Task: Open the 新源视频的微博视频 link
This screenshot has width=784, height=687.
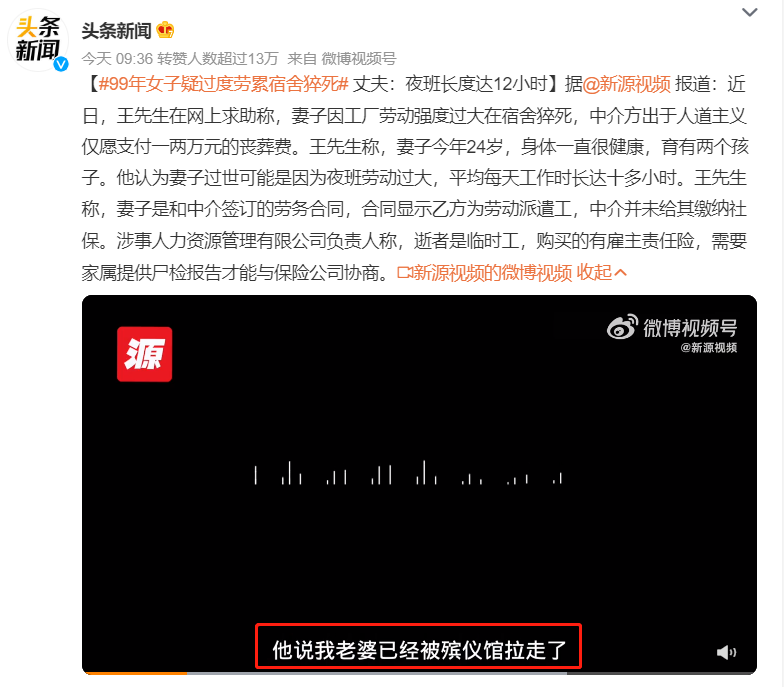Action: click(492, 272)
